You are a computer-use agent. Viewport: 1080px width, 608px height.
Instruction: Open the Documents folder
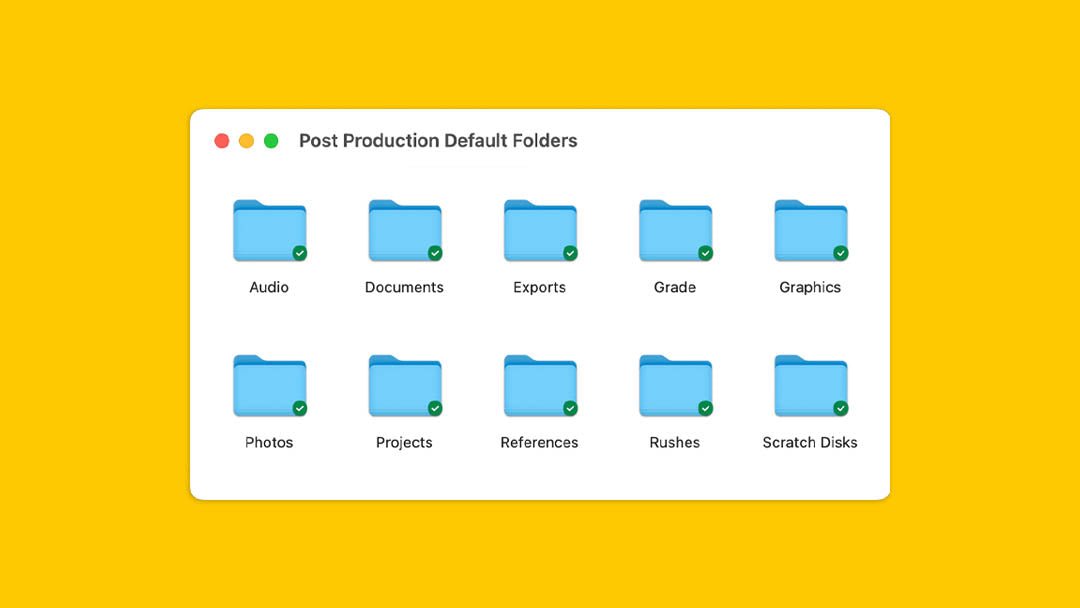click(404, 230)
